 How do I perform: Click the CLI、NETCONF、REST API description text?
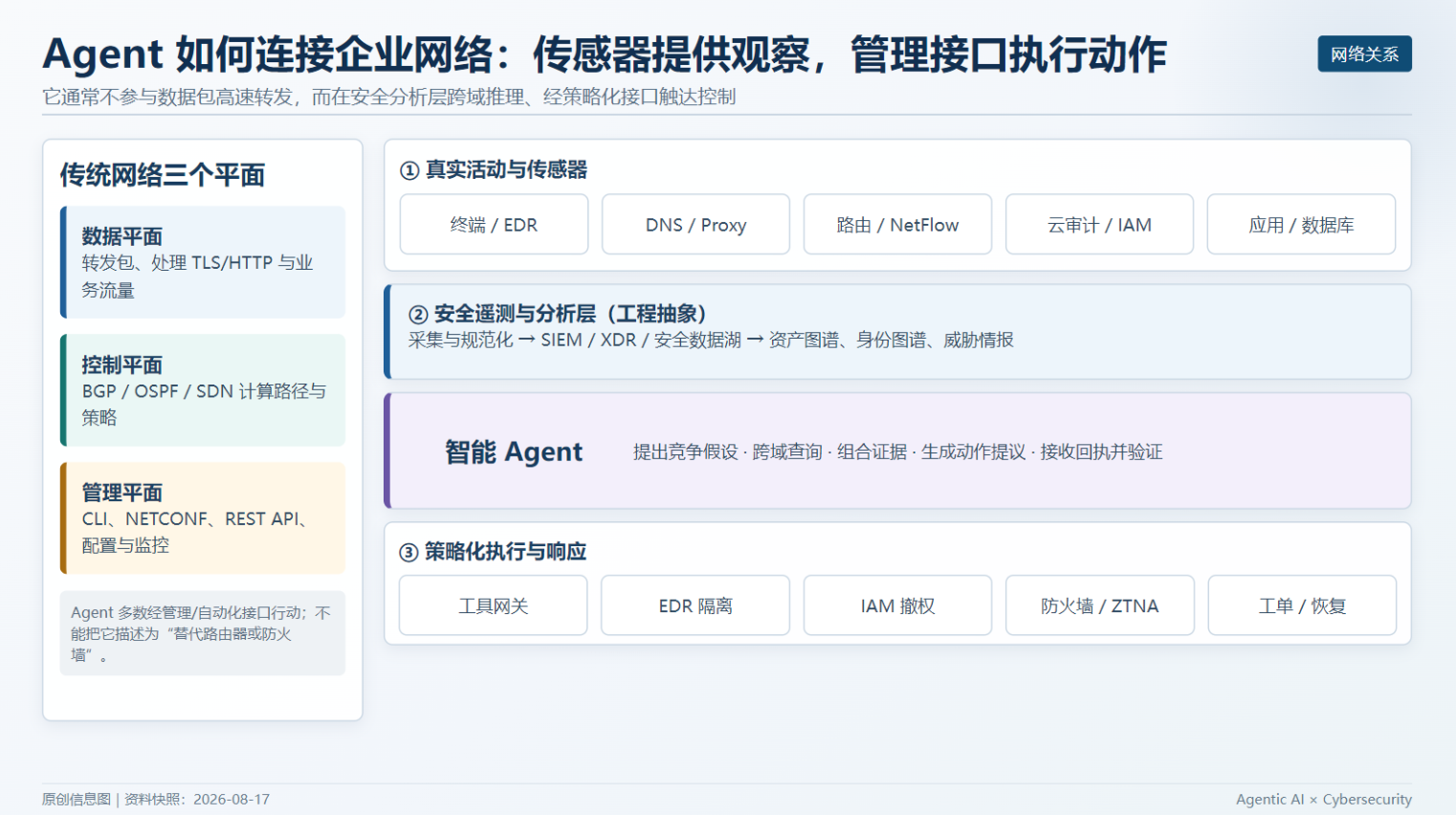click(195, 532)
